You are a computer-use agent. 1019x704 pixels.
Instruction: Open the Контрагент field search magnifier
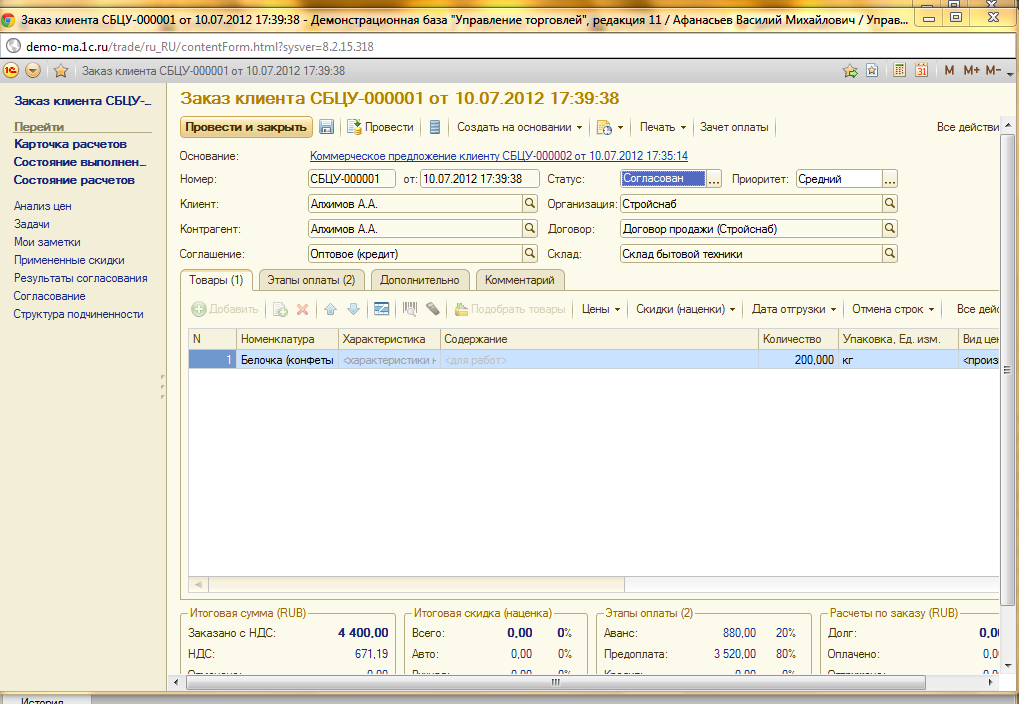(x=530, y=229)
